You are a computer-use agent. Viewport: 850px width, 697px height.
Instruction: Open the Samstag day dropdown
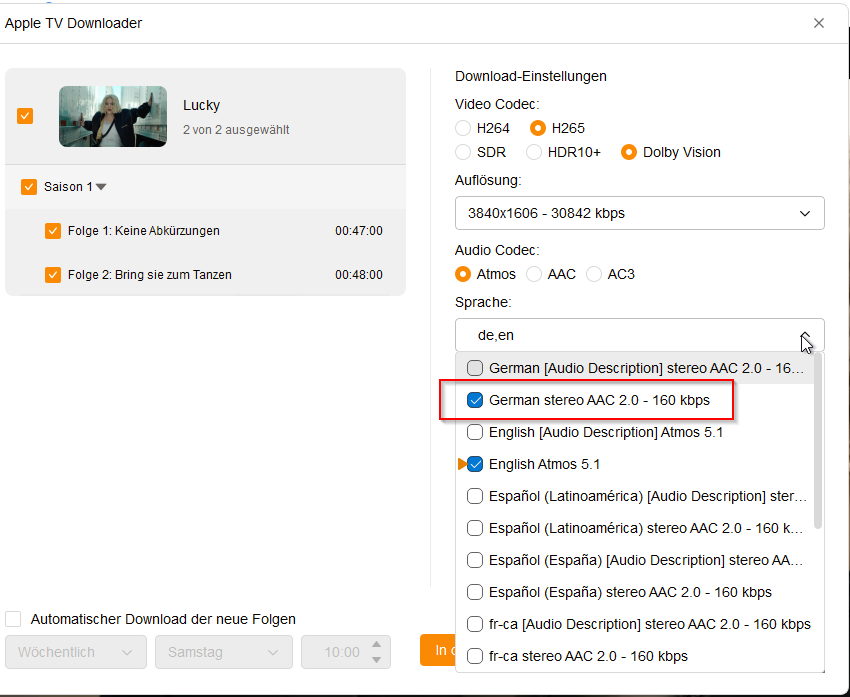click(224, 652)
